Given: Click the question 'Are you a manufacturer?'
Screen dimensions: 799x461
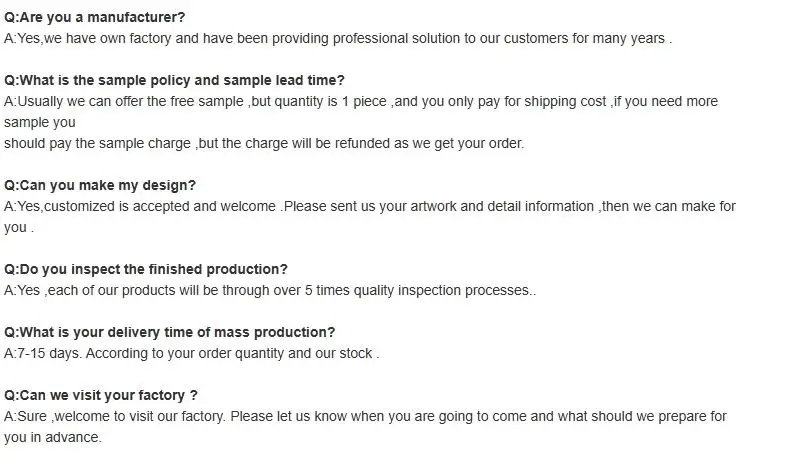Looking at the screenshot, I should (94, 17).
